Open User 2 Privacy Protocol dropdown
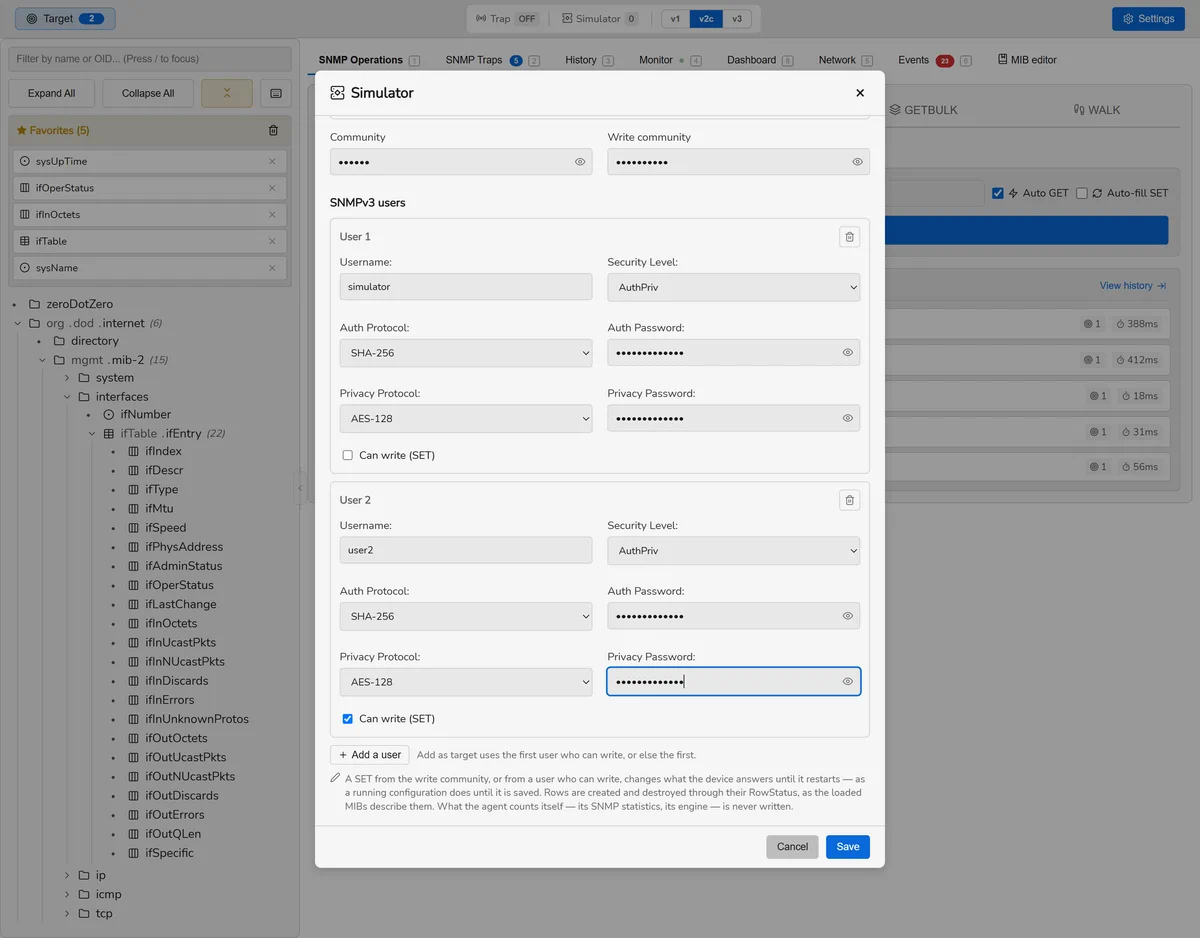This screenshot has width=1200, height=938. [x=466, y=682]
